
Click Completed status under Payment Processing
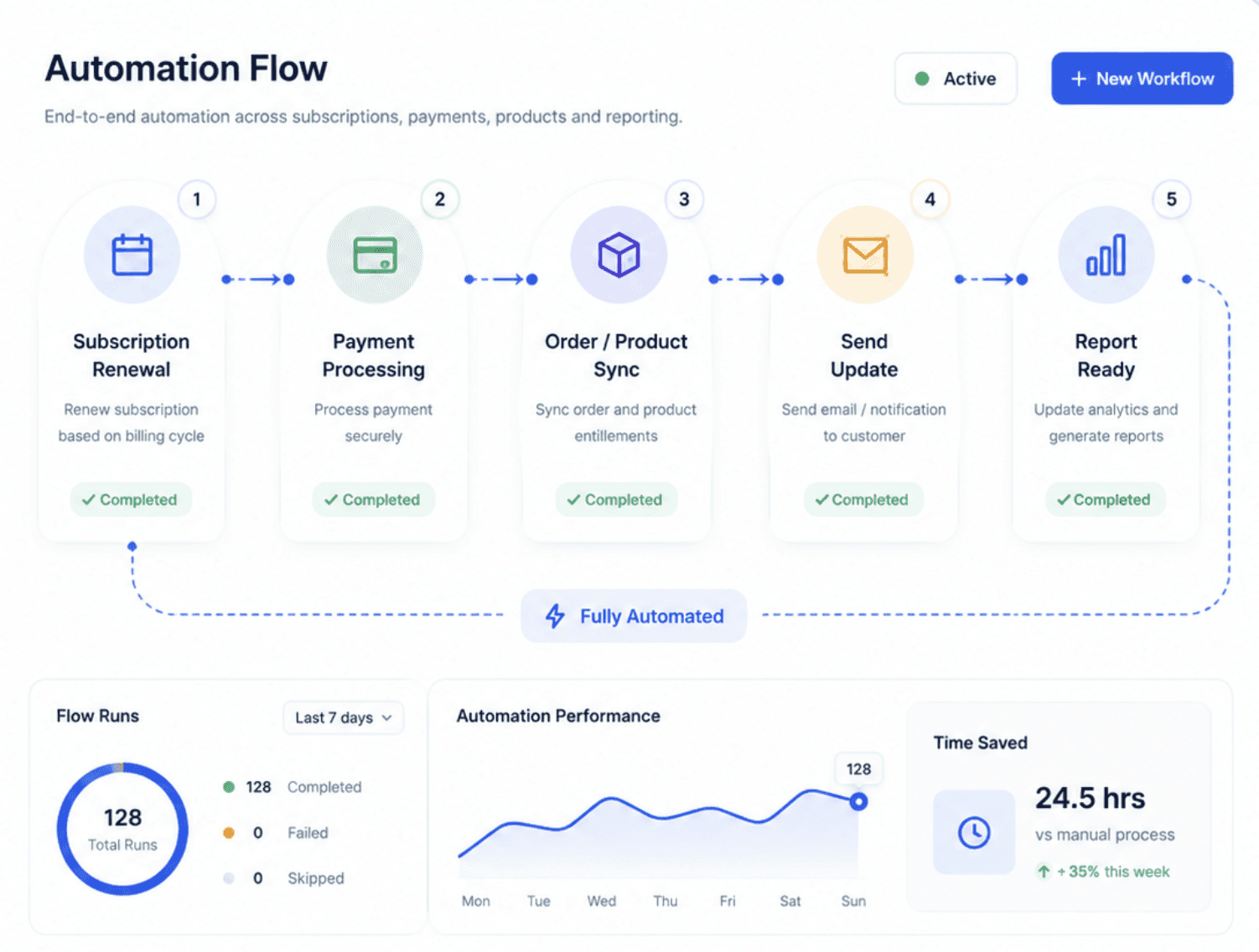[x=374, y=499]
